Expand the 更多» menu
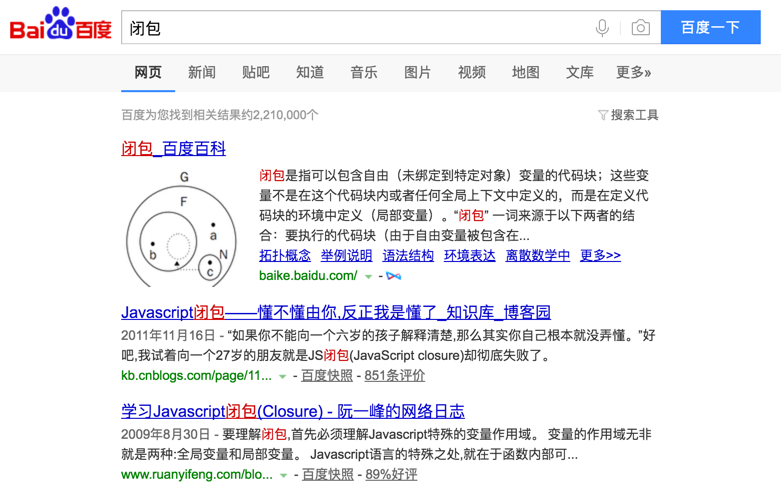The width and height of the screenshot is (781, 490). (x=634, y=73)
